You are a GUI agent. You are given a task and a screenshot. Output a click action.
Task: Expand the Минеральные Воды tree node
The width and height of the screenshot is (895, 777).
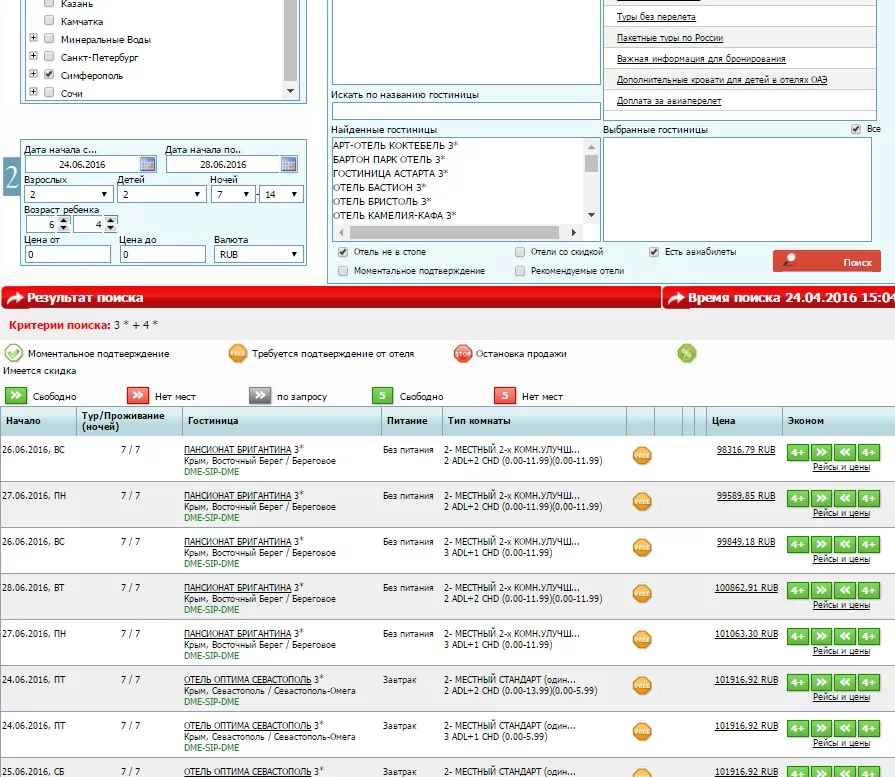pos(33,39)
